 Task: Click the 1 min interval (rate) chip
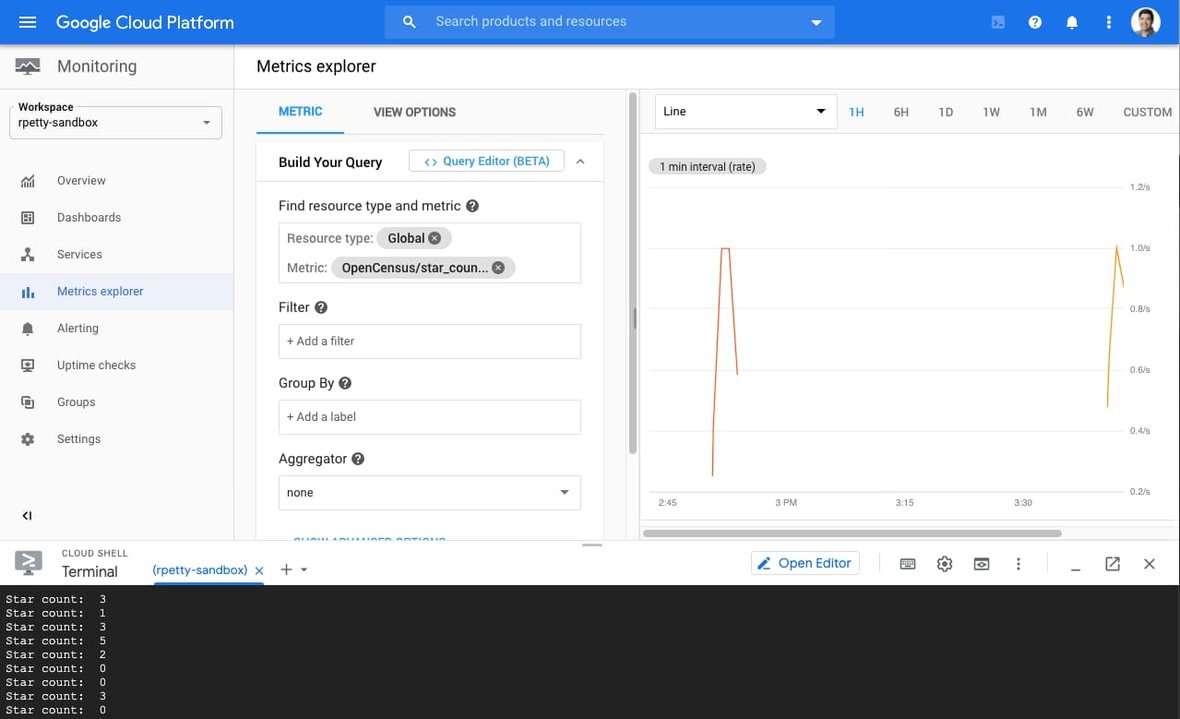pyautogui.click(x=707, y=166)
